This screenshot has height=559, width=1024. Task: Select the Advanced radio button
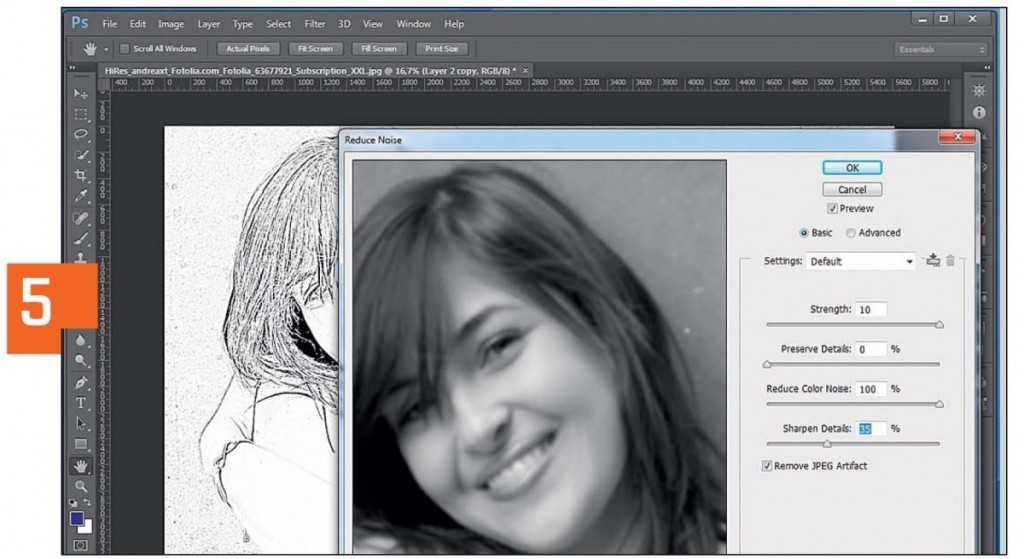coord(851,233)
